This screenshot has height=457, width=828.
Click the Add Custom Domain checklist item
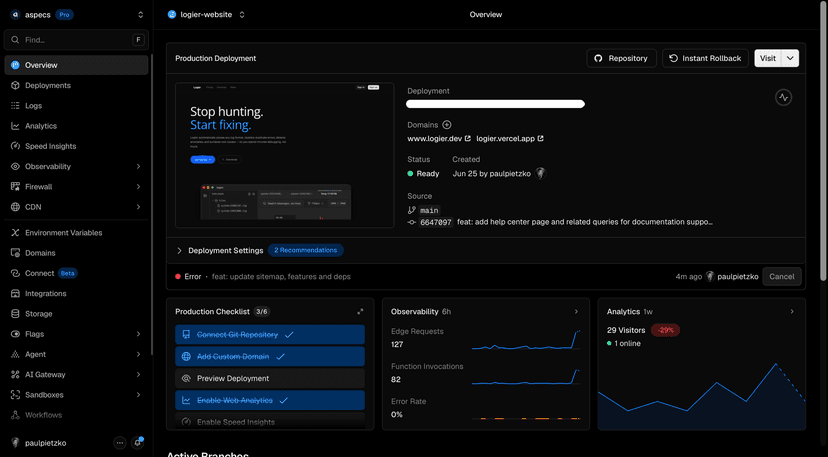[x=270, y=357]
